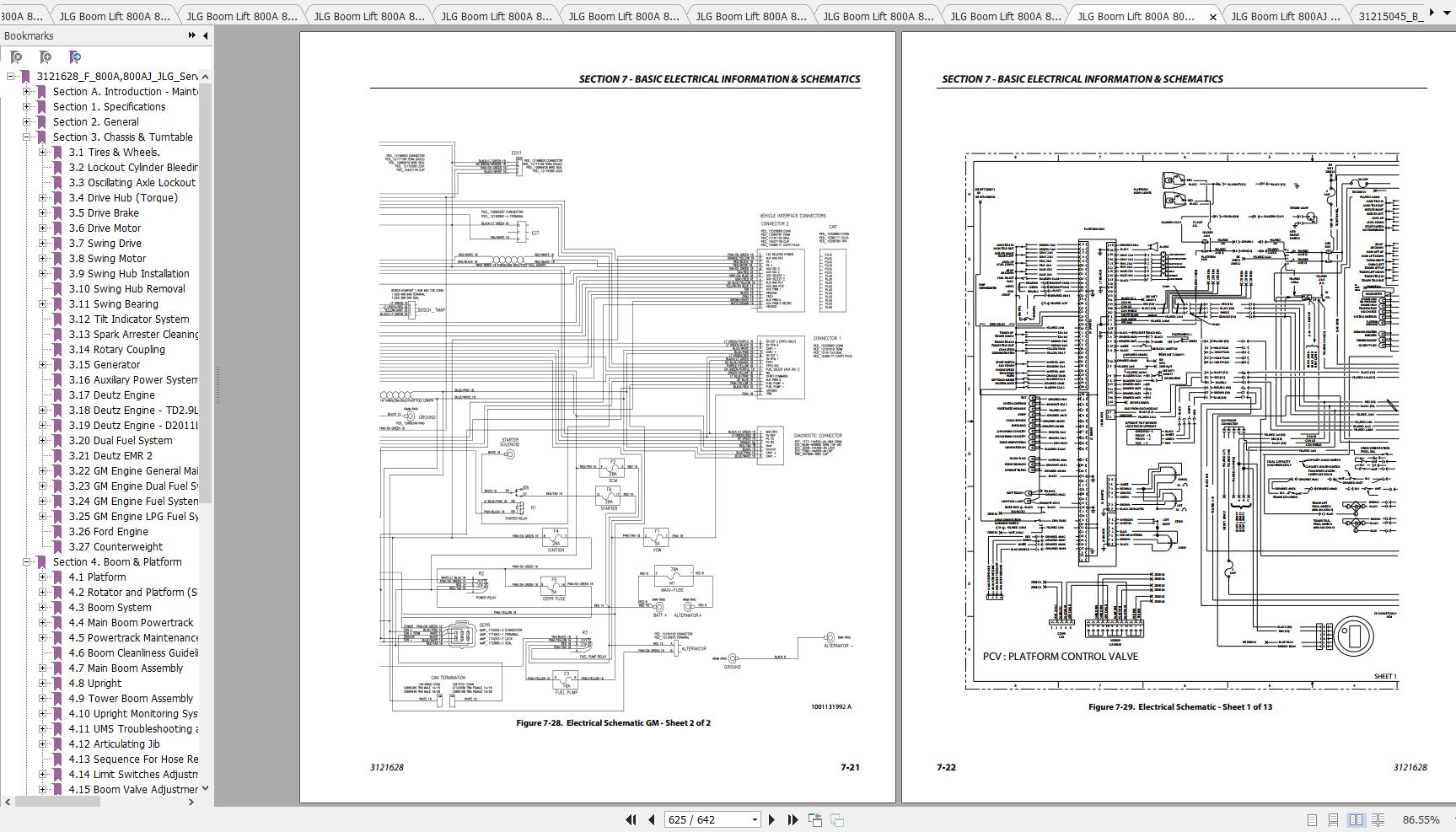Expand 3.1 Tires & Wheels bookmark
1456x832 pixels.
point(42,153)
